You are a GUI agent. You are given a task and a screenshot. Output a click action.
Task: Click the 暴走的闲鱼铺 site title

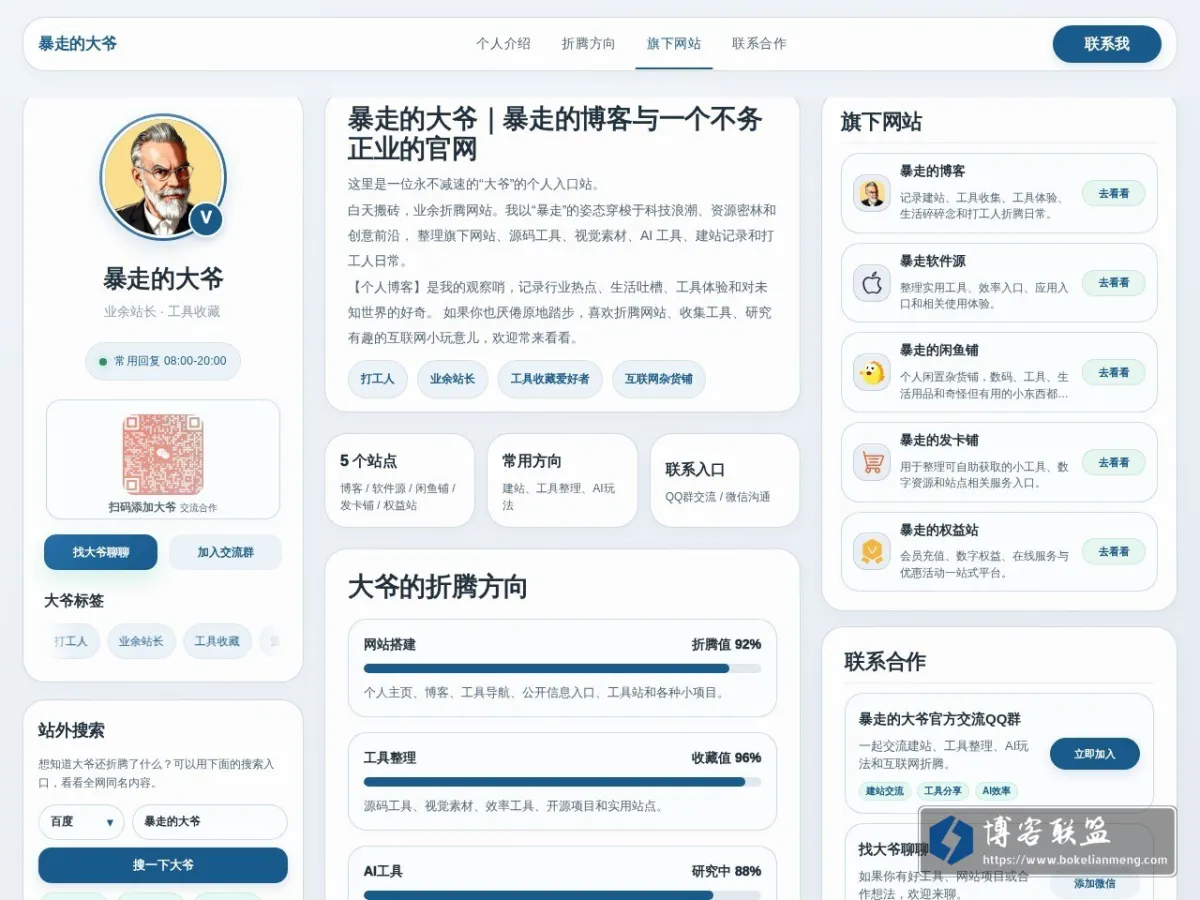[939, 350]
